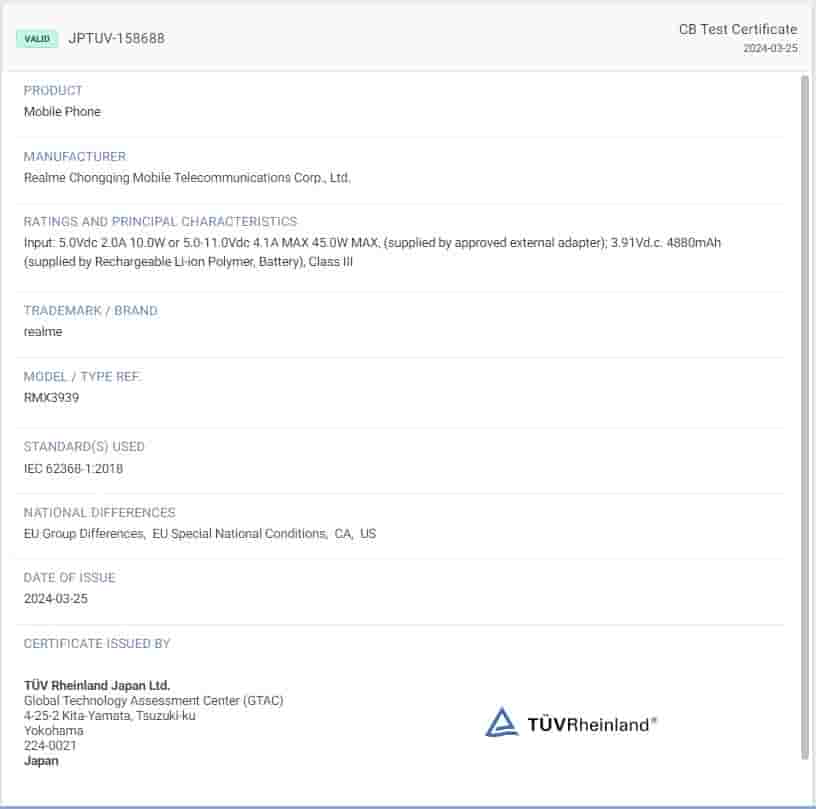The image size is (816, 809).
Task: Click the TÜV Rheinland Japan Ltd. issuer name
Action: point(97,686)
